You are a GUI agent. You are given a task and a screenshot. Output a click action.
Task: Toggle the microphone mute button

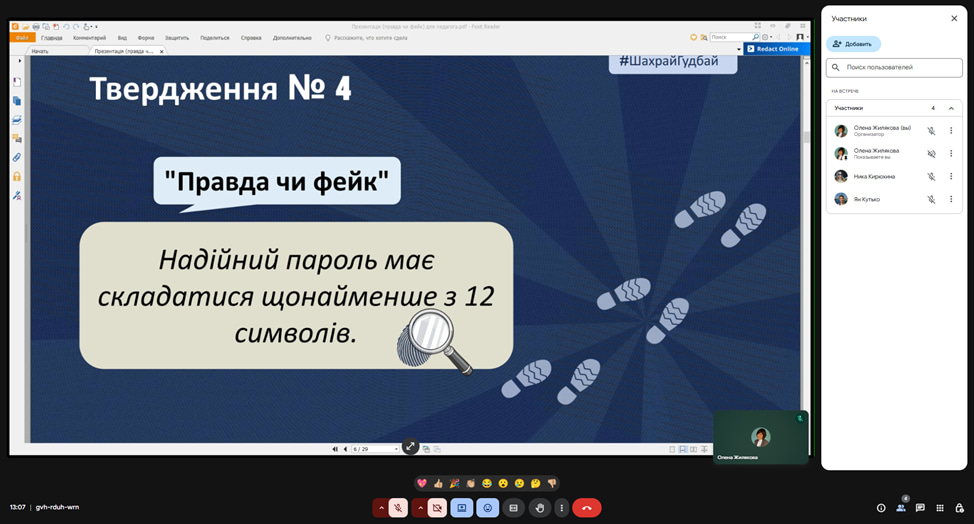coord(398,508)
